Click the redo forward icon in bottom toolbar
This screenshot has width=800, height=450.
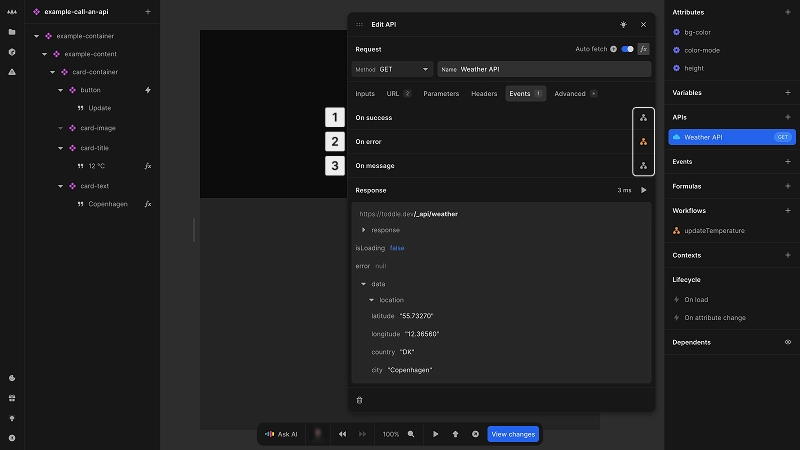[362, 434]
